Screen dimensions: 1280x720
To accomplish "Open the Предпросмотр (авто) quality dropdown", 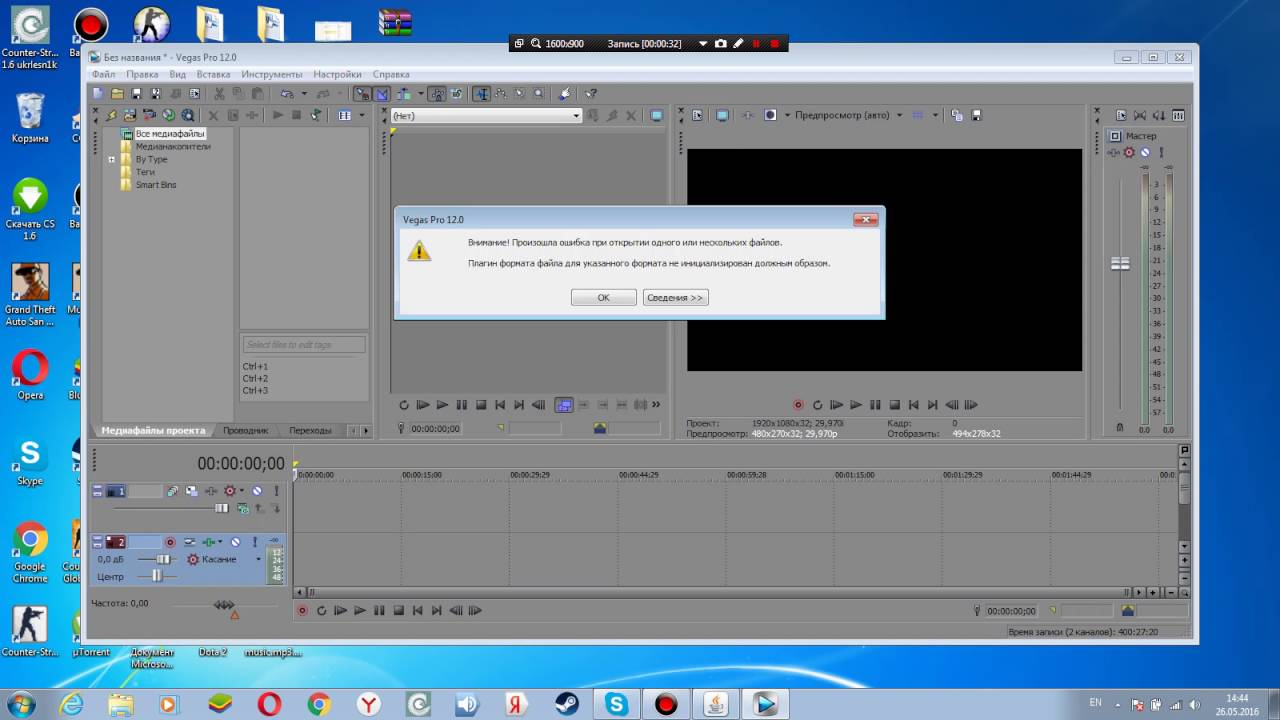I will pos(900,115).
